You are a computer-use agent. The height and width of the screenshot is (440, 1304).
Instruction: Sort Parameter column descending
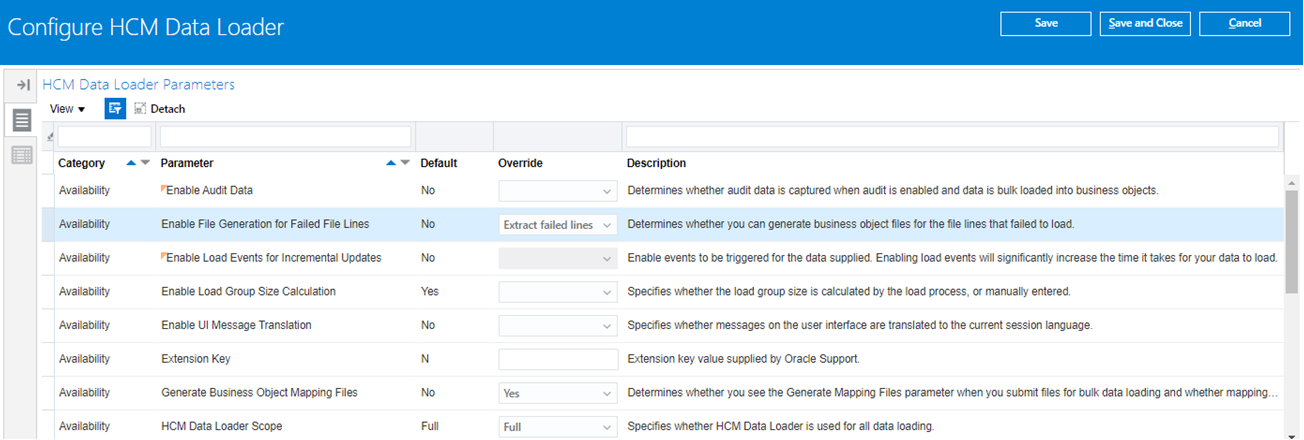click(405, 163)
